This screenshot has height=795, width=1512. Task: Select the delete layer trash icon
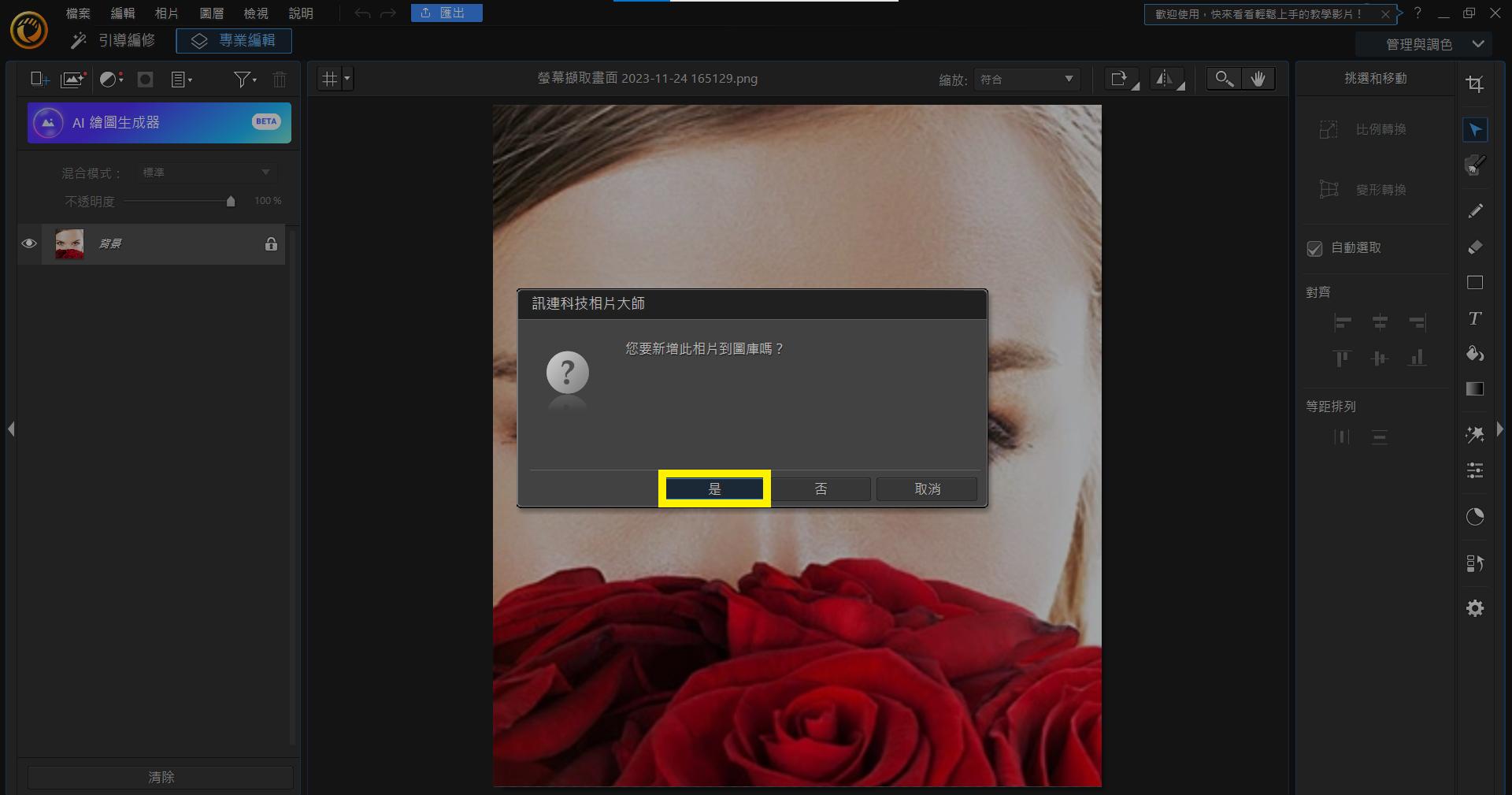(x=279, y=79)
